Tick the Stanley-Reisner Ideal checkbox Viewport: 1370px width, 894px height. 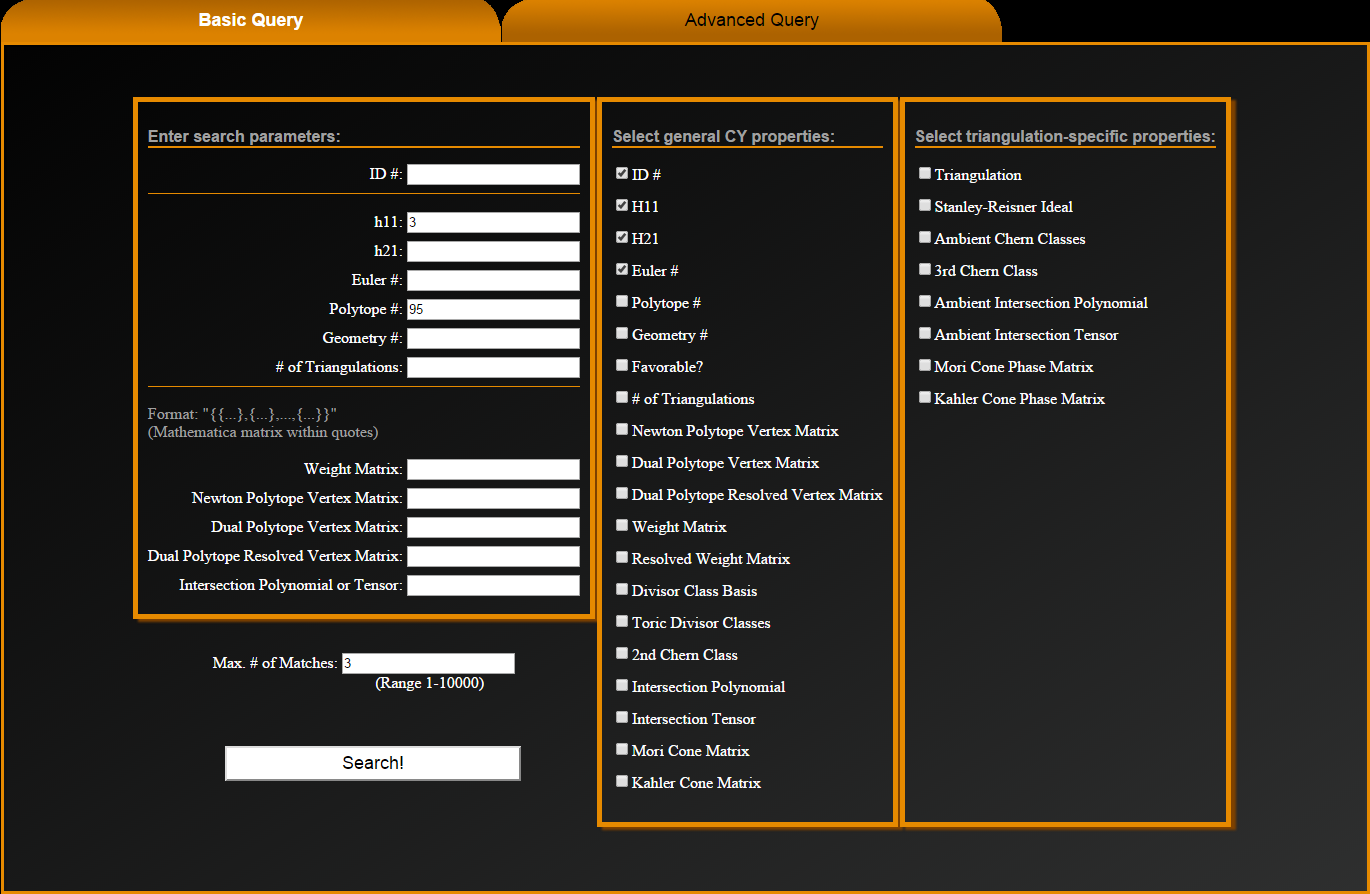coord(925,206)
